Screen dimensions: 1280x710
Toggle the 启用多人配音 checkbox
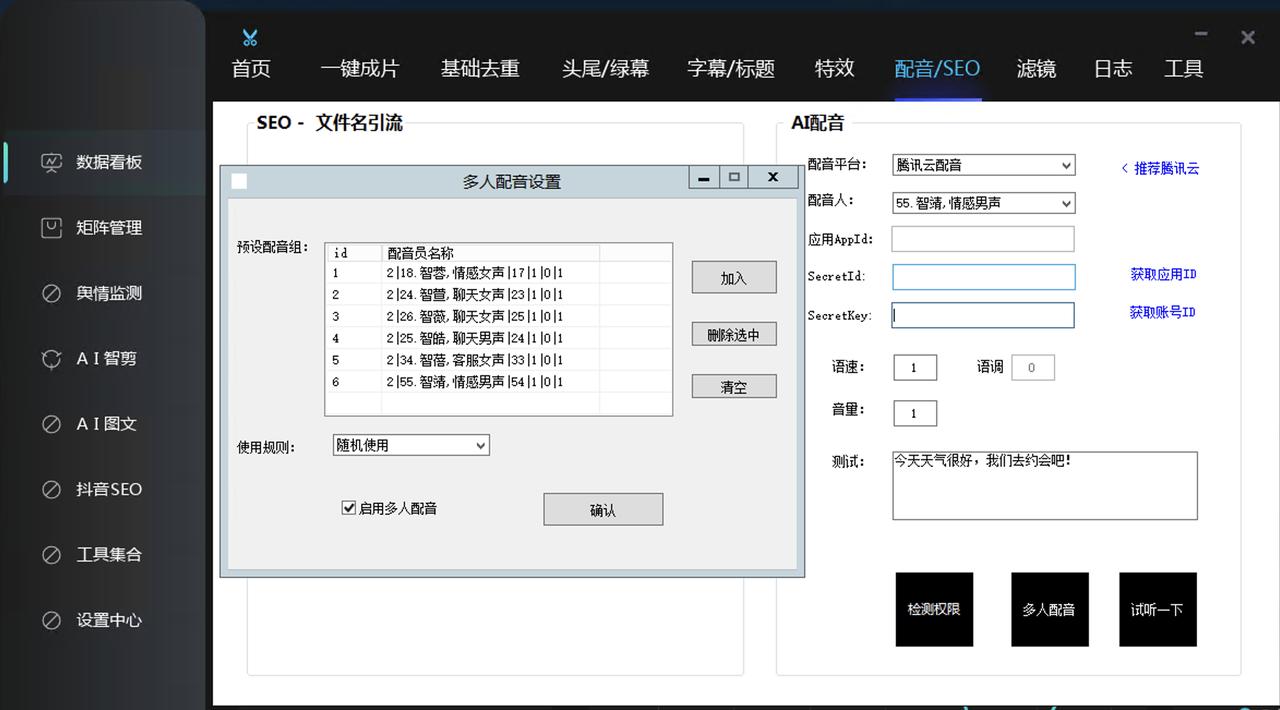pyautogui.click(x=349, y=508)
